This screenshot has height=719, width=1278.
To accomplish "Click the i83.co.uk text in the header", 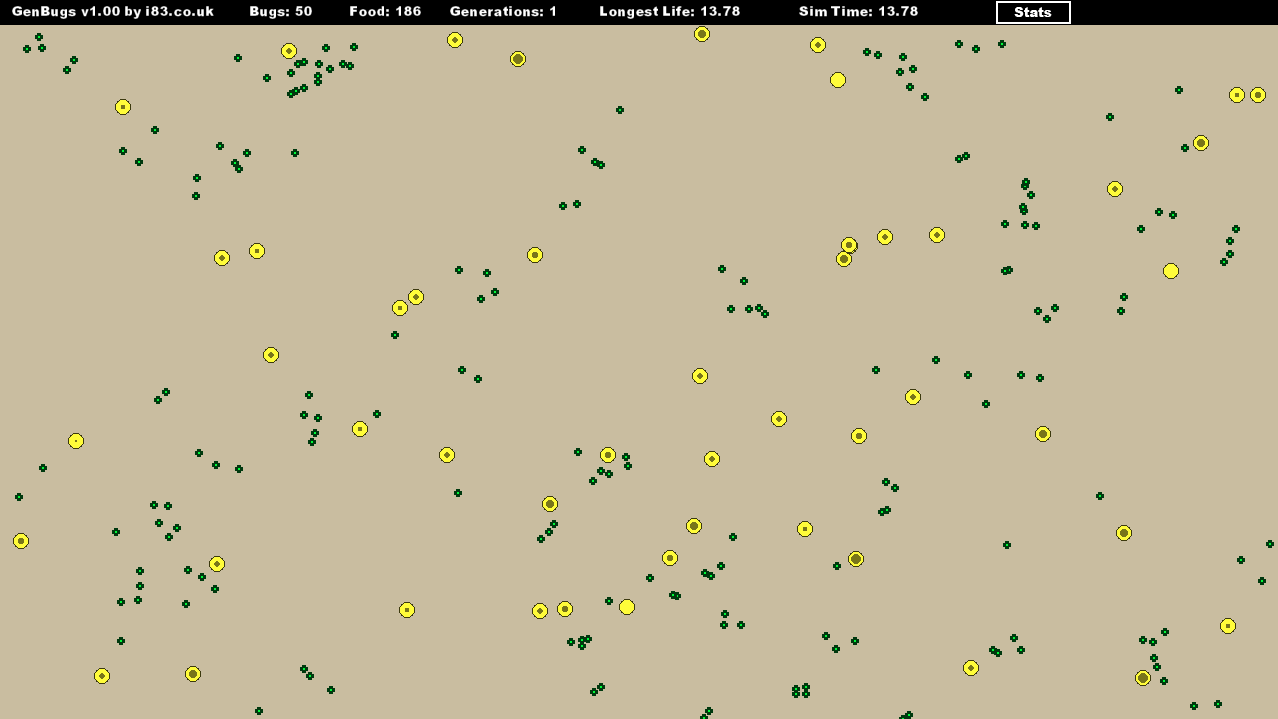I will pos(180,12).
